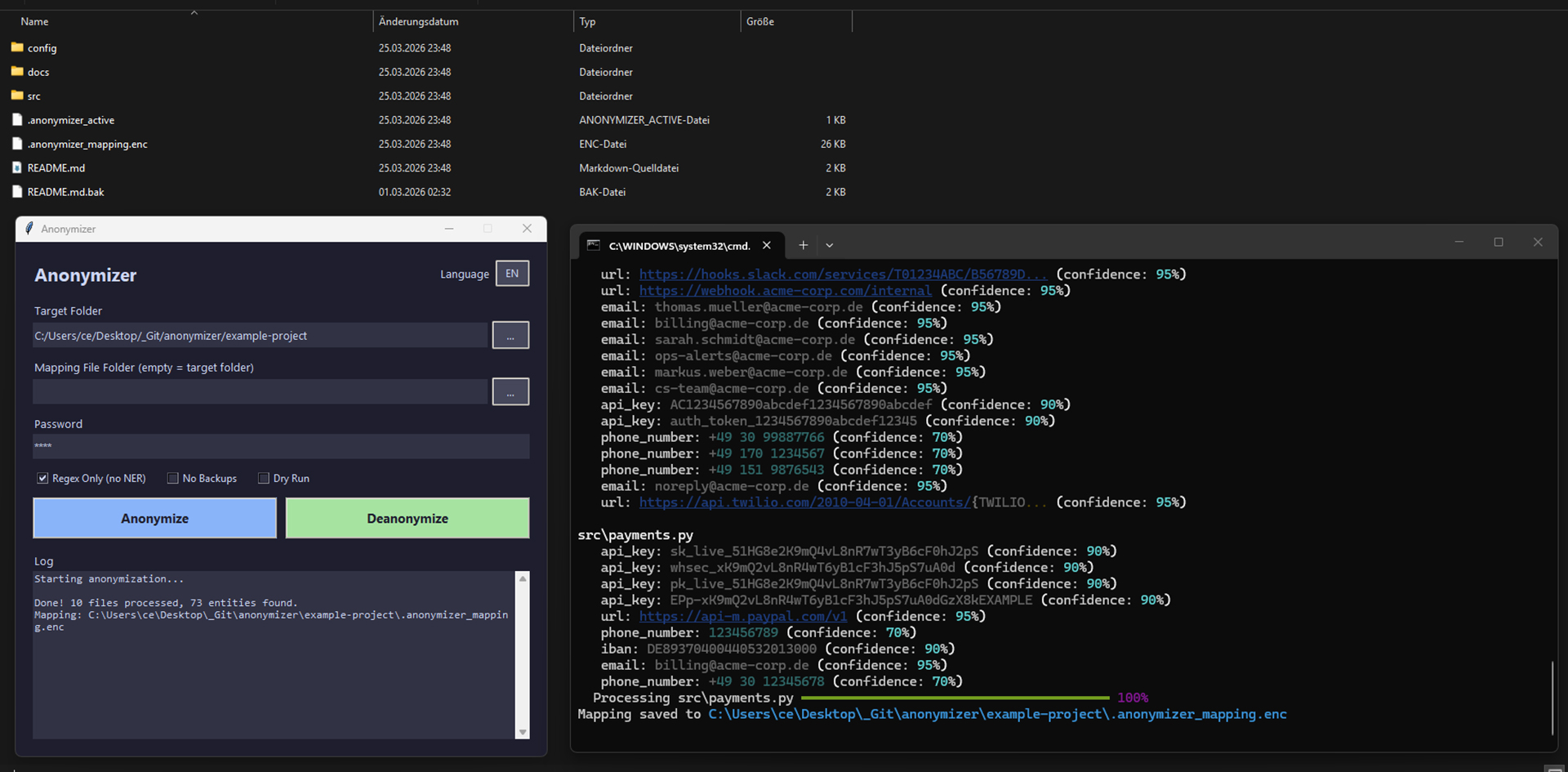Select the .anonymizer_mapping.enc file icon
This screenshot has height=772, width=1568.
point(17,144)
